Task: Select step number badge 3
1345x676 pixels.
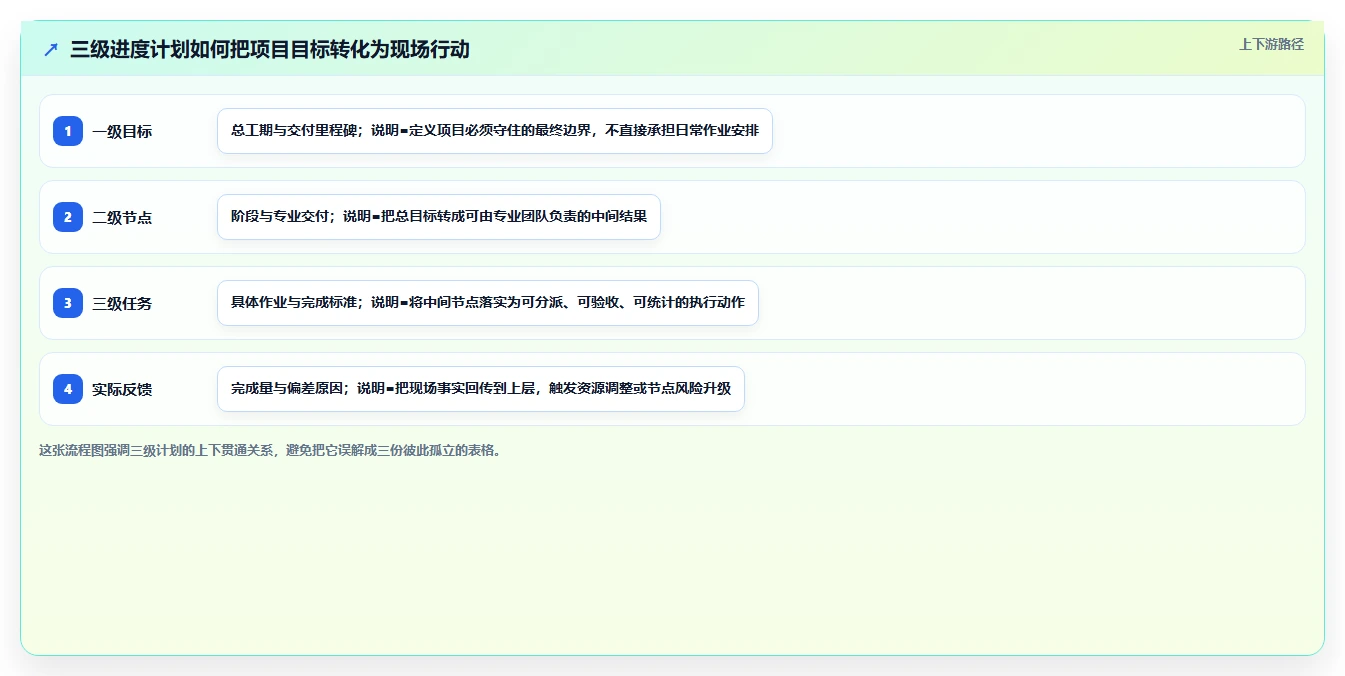Action: (x=68, y=303)
